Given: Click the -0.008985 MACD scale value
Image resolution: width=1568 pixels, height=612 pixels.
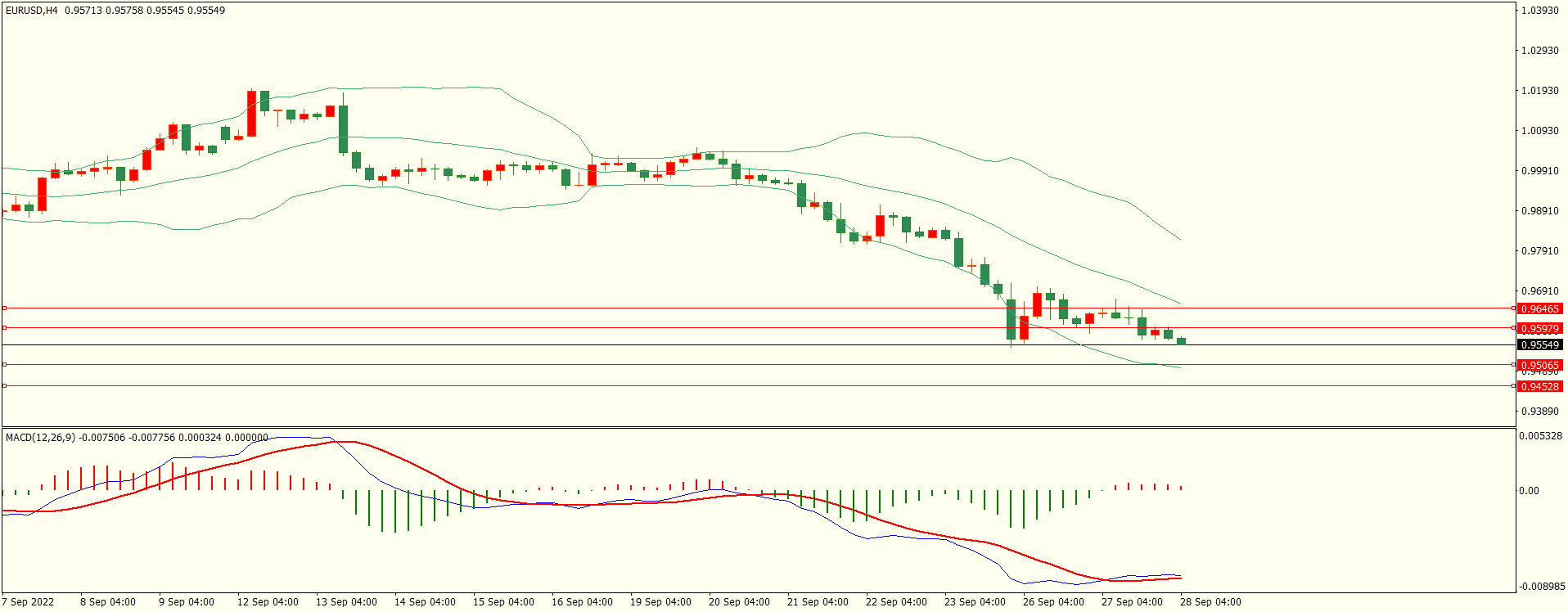Looking at the screenshot, I should (1542, 587).
